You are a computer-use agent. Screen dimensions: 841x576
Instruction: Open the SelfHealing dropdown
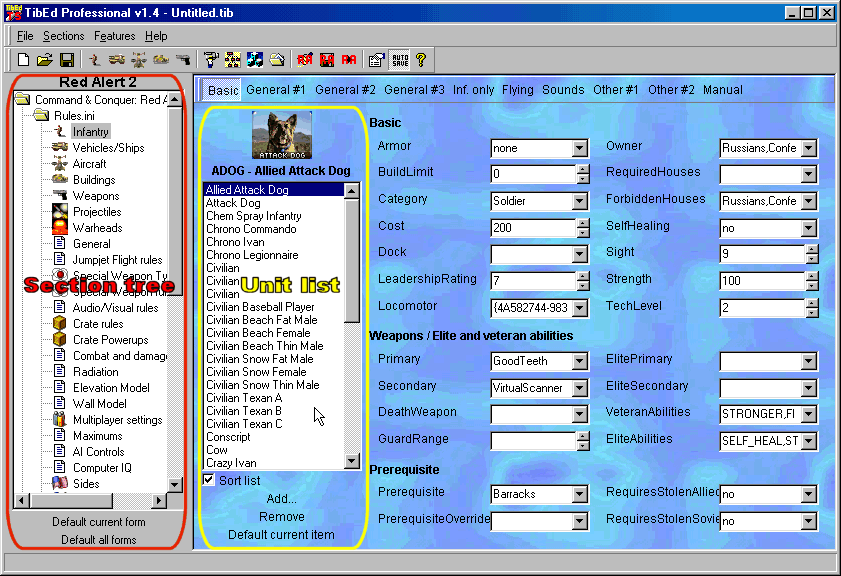pyautogui.click(x=809, y=228)
